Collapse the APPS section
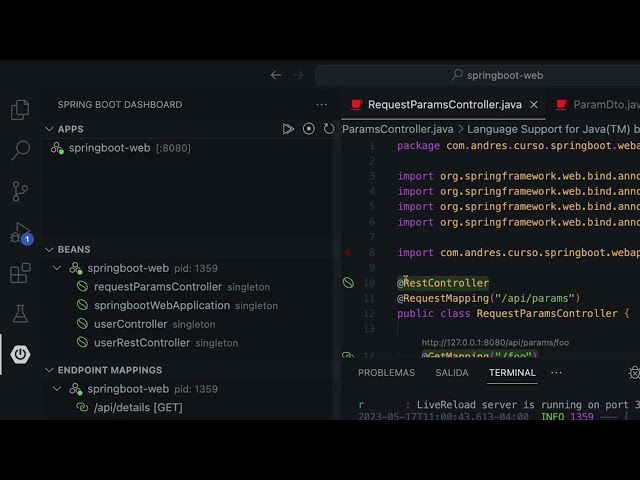The width and height of the screenshot is (640, 480). tap(49, 129)
